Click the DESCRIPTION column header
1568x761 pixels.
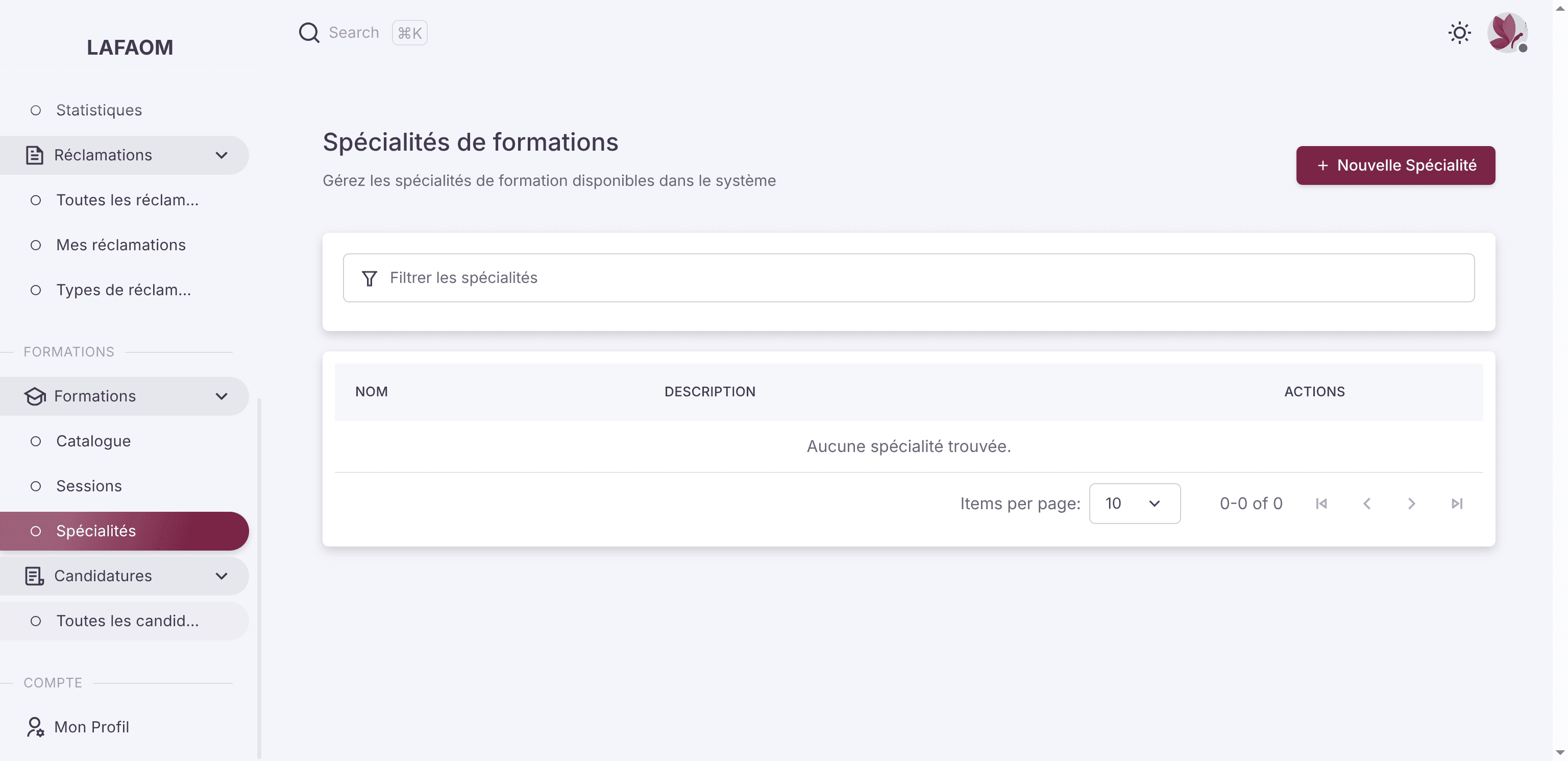tap(710, 392)
